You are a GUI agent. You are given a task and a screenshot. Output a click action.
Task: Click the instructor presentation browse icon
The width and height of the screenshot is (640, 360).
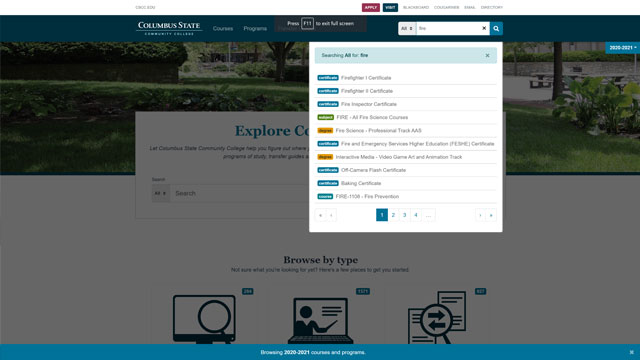tap(320, 320)
